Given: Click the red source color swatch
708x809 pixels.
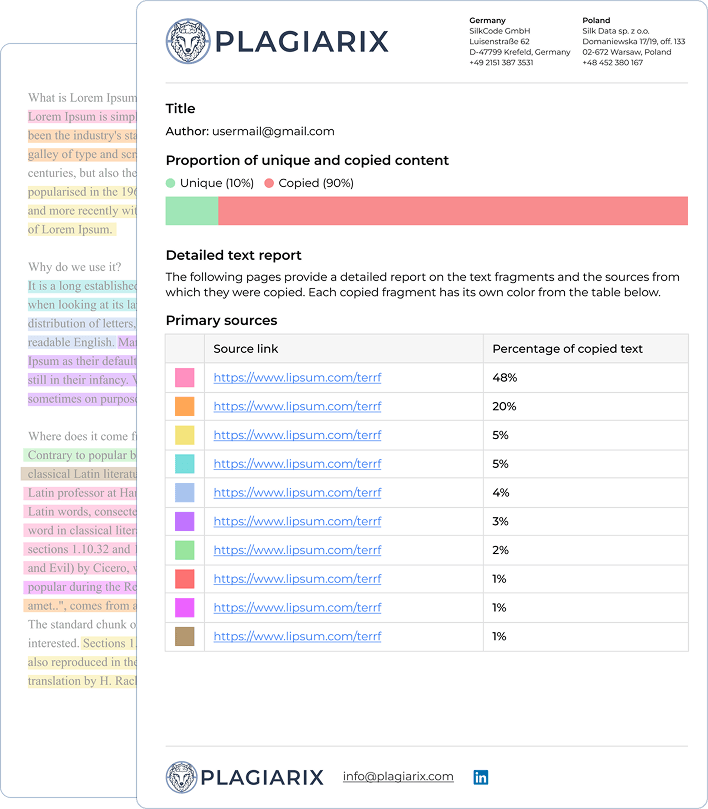Looking at the screenshot, I should coord(185,579).
